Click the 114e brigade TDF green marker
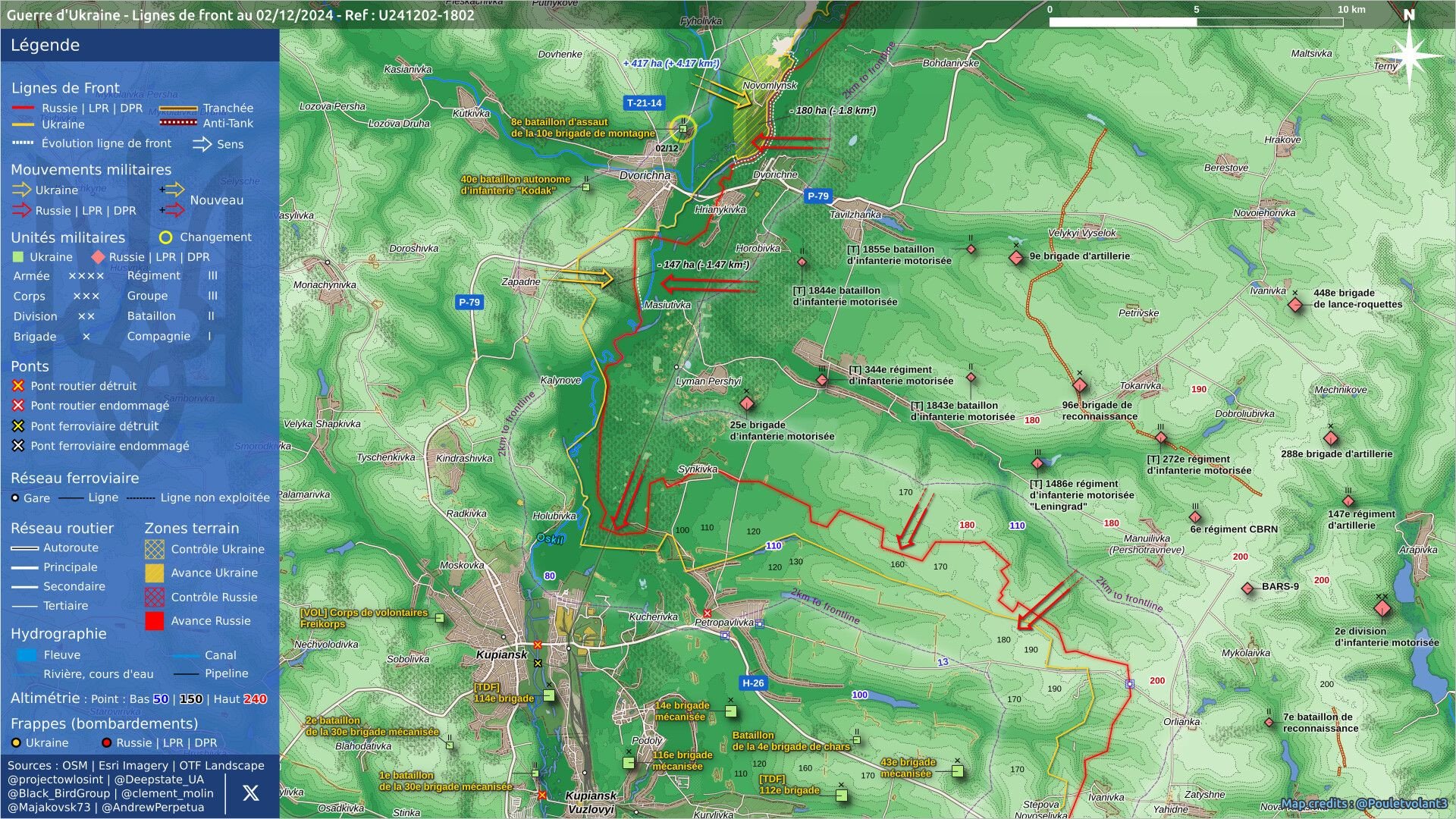 point(548,695)
